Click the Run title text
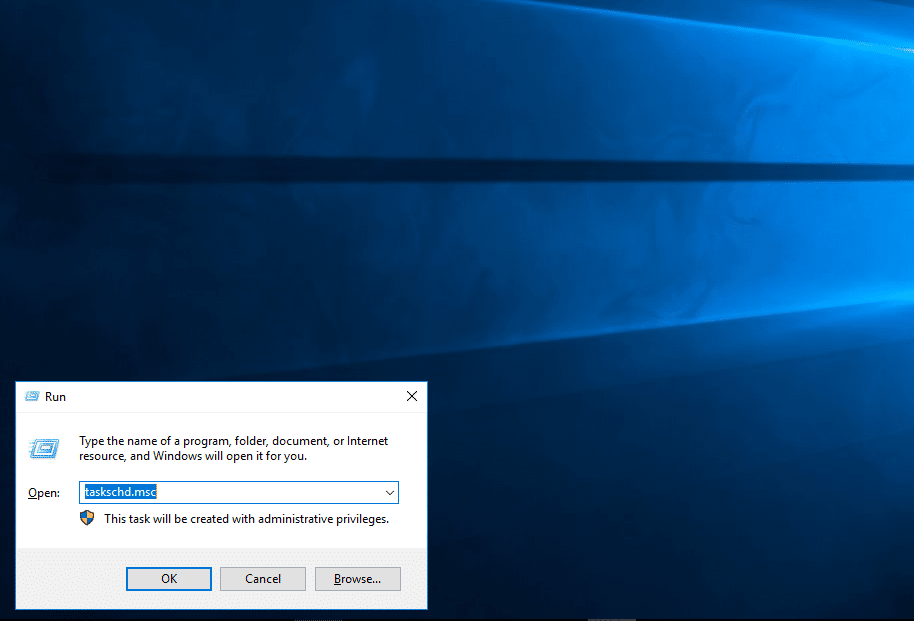This screenshot has width=914, height=621. [x=55, y=396]
